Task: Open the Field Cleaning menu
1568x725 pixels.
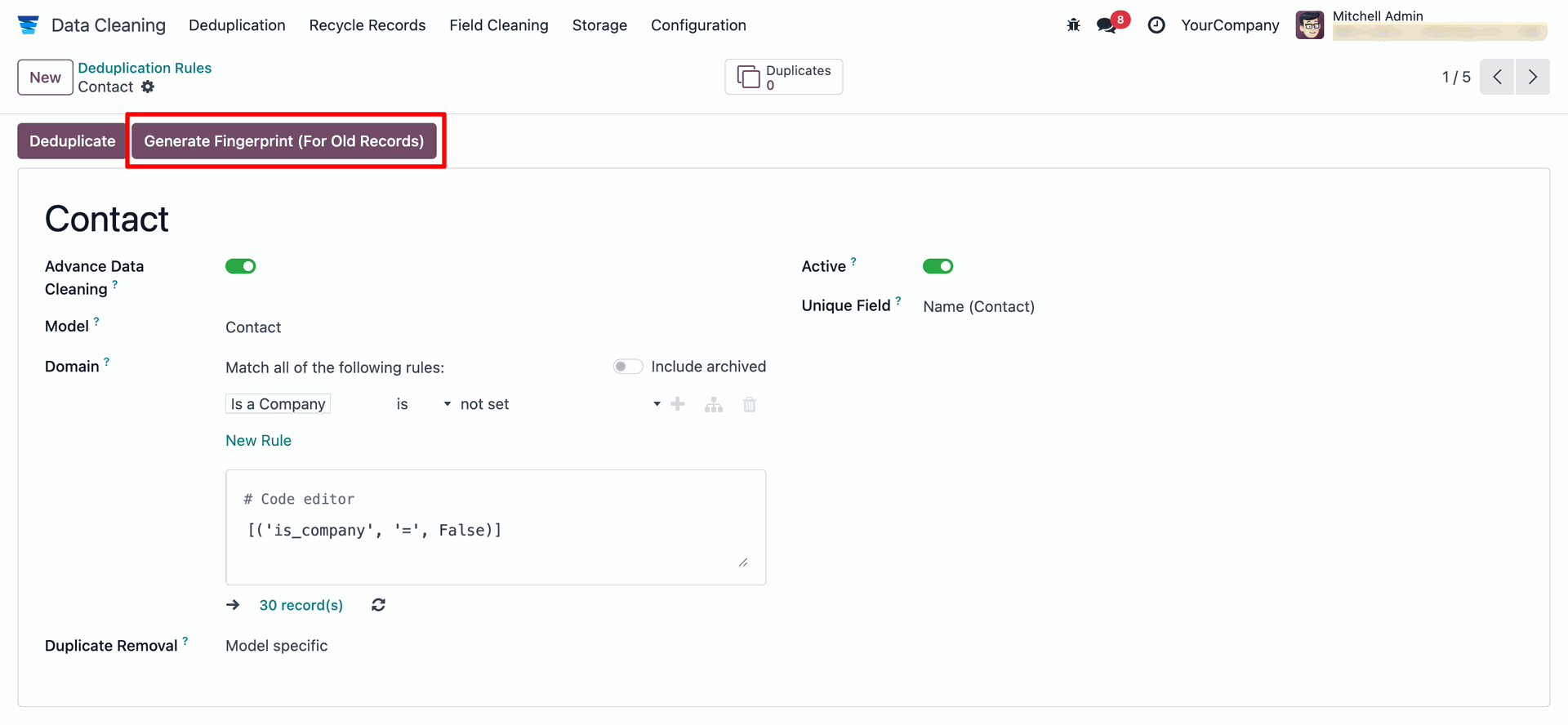Action: [x=499, y=25]
